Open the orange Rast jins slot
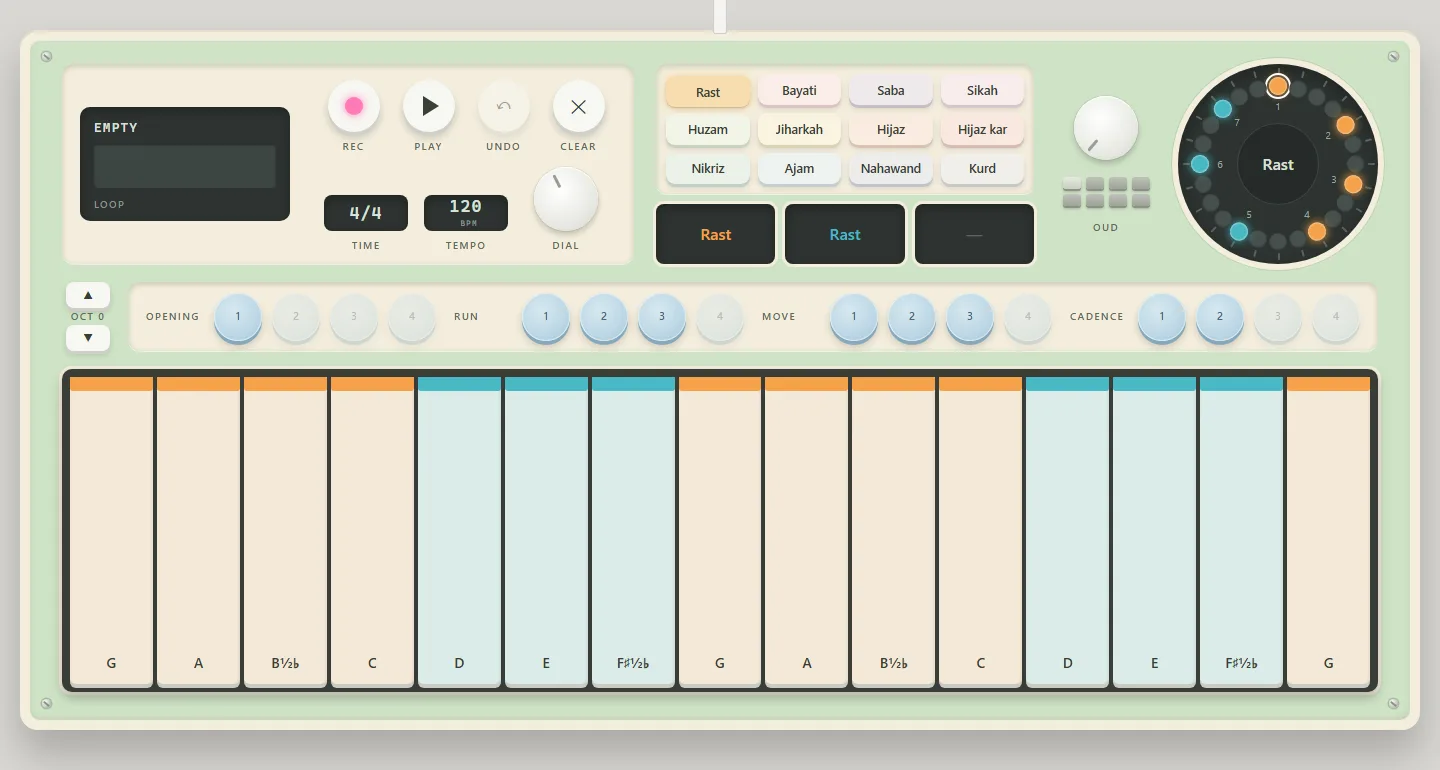The height and width of the screenshot is (770, 1440). pos(716,235)
